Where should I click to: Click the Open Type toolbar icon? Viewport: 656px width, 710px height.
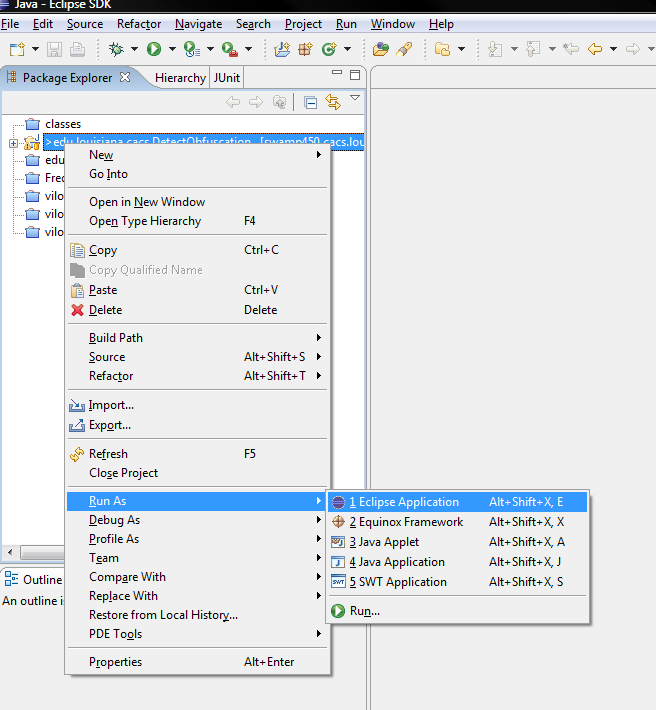coord(381,49)
